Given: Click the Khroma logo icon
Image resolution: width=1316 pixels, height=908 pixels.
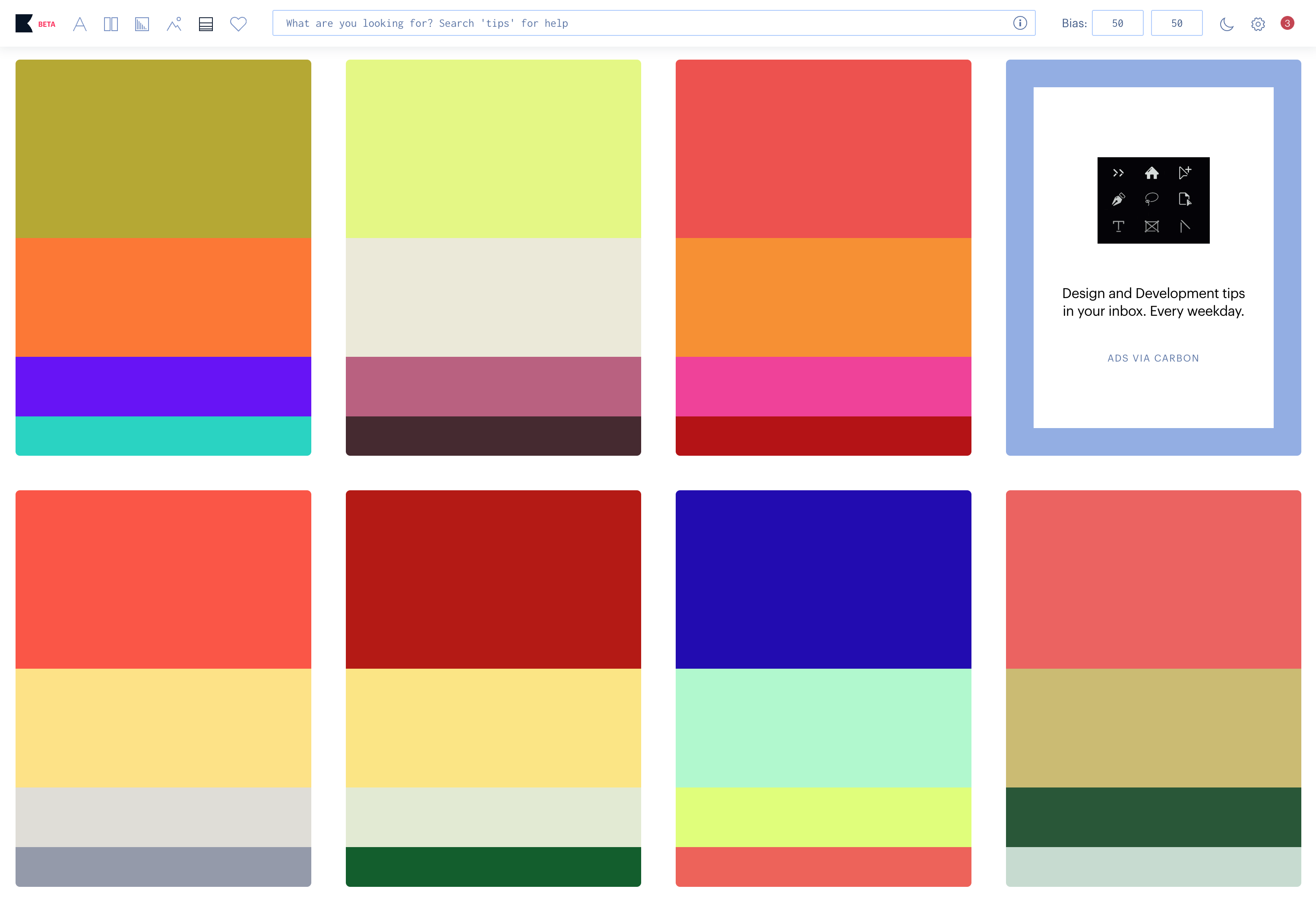Looking at the screenshot, I should tap(24, 23).
